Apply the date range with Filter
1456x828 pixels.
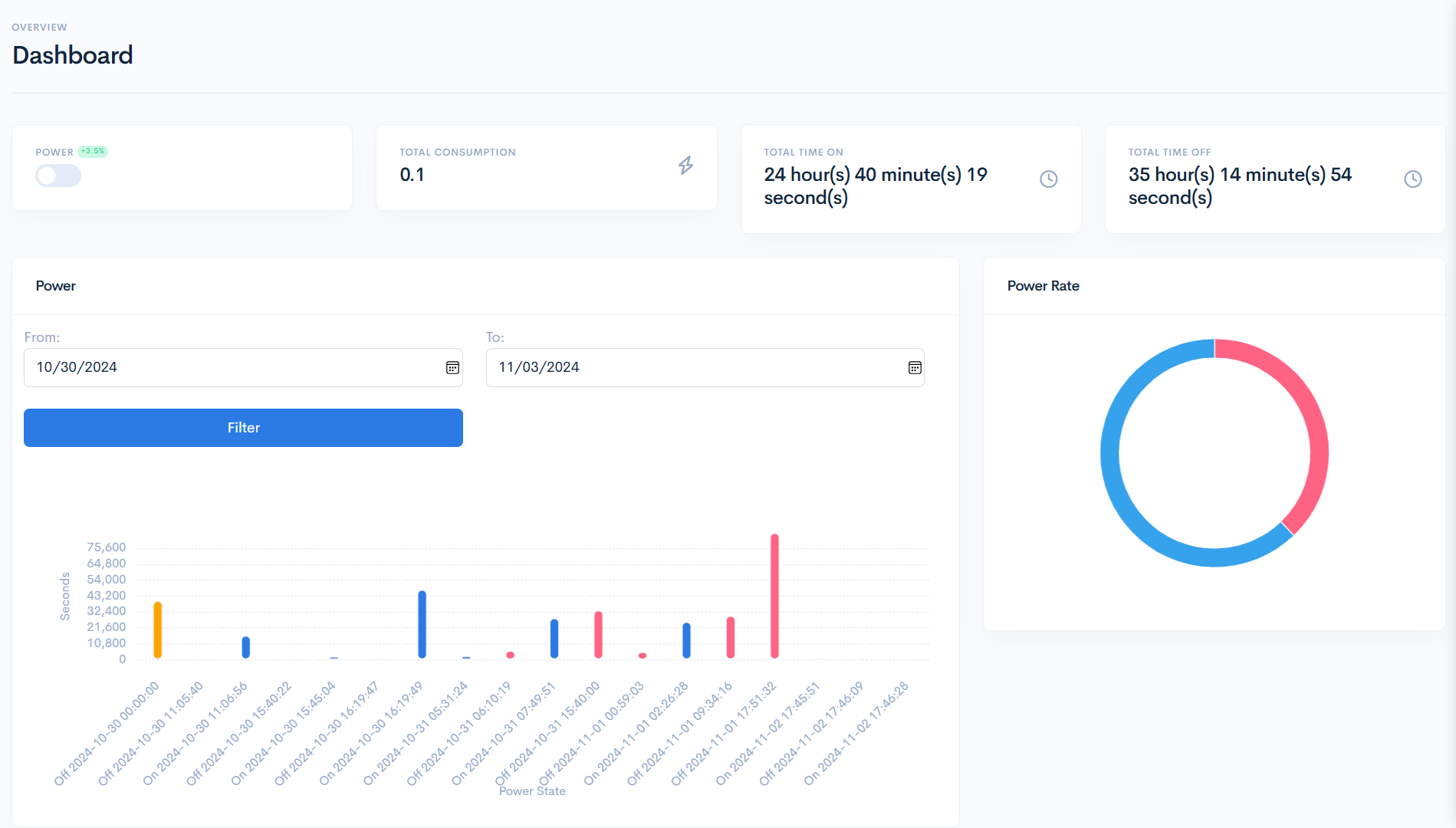[x=243, y=428]
